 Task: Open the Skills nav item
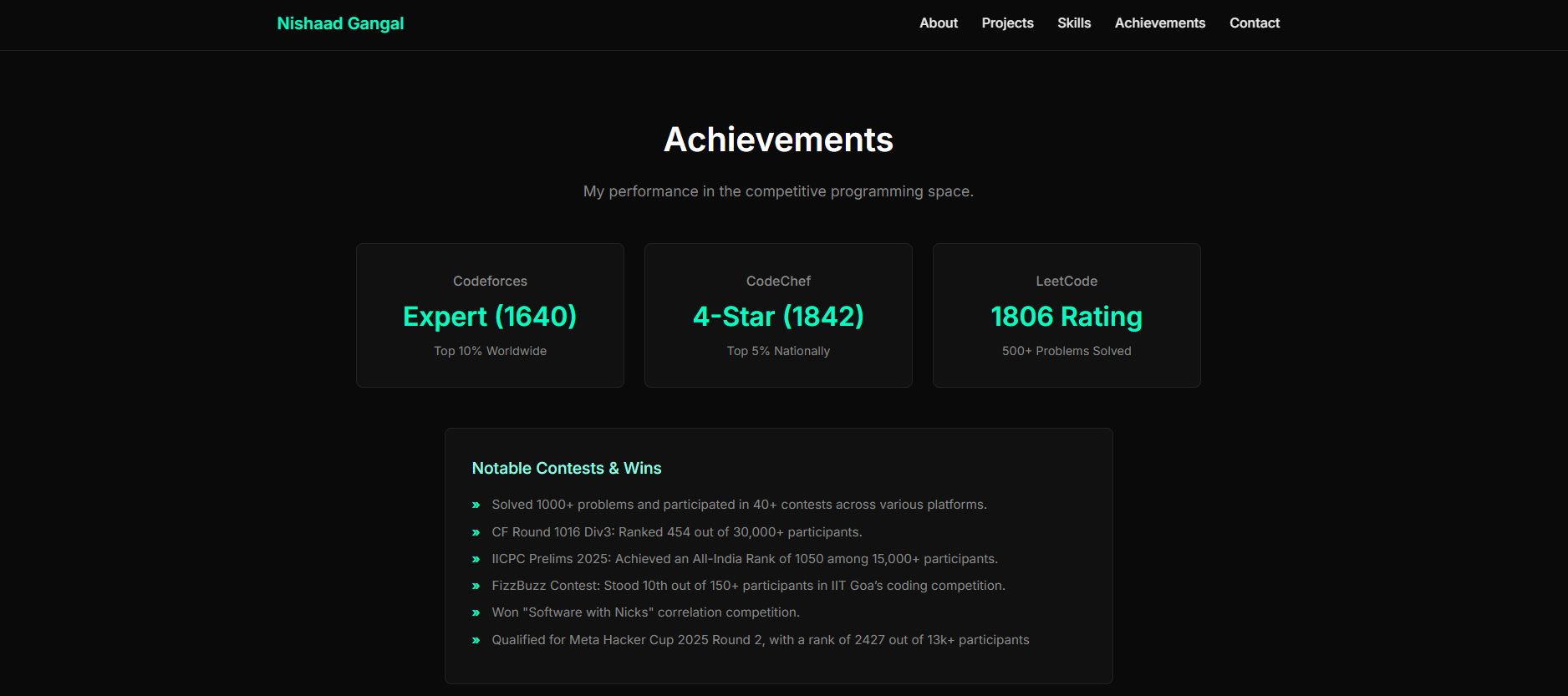click(1074, 23)
